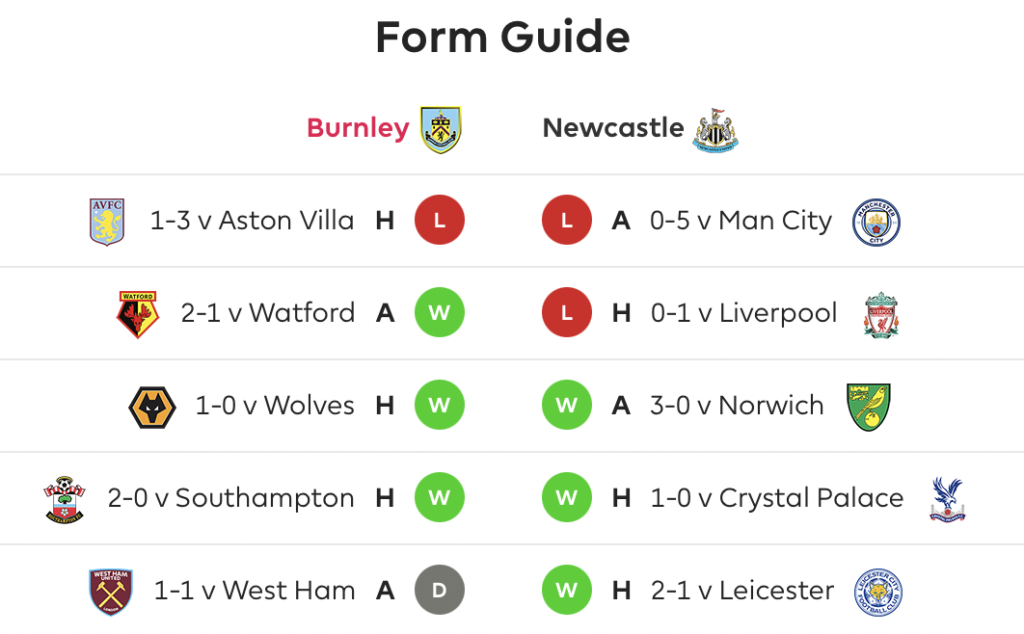Image resolution: width=1024 pixels, height=634 pixels.
Task: Click the Leicester fox badge
Action: point(878,592)
